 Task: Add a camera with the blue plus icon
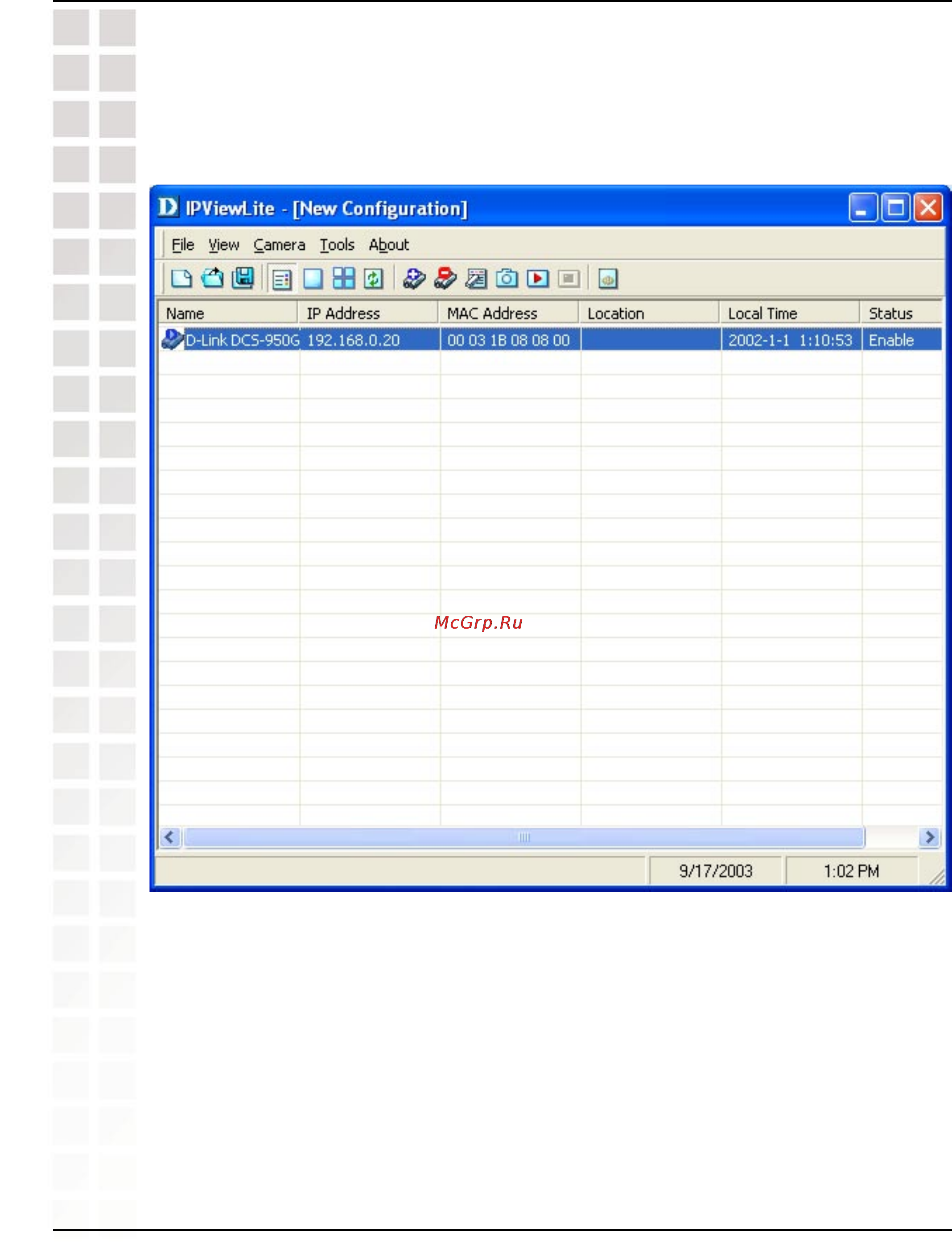[414, 279]
